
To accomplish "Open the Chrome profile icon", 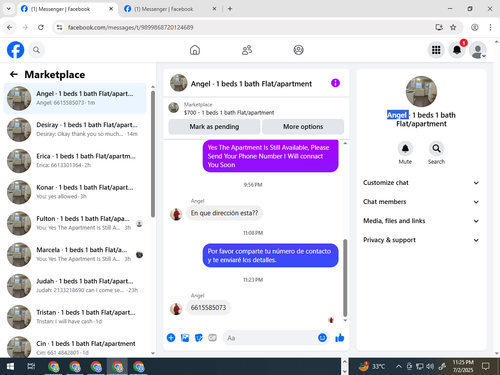I will 475,27.
